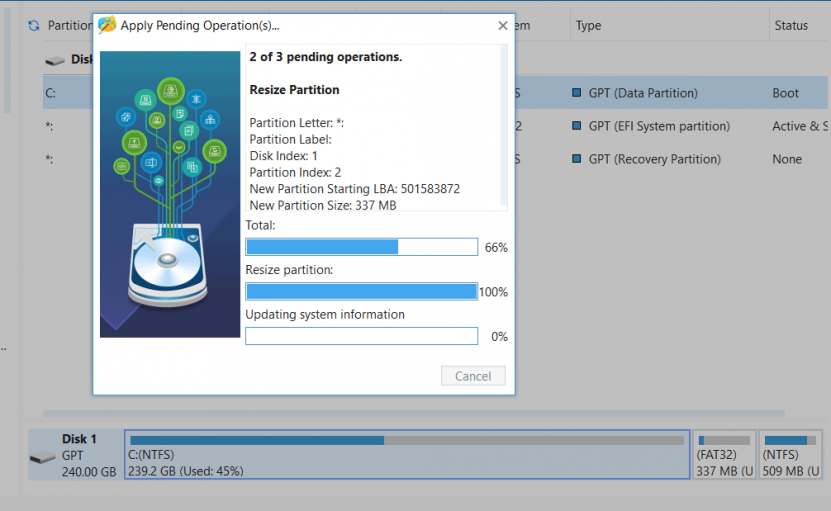Click the EFI System partition type icon

[x=577, y=126]
